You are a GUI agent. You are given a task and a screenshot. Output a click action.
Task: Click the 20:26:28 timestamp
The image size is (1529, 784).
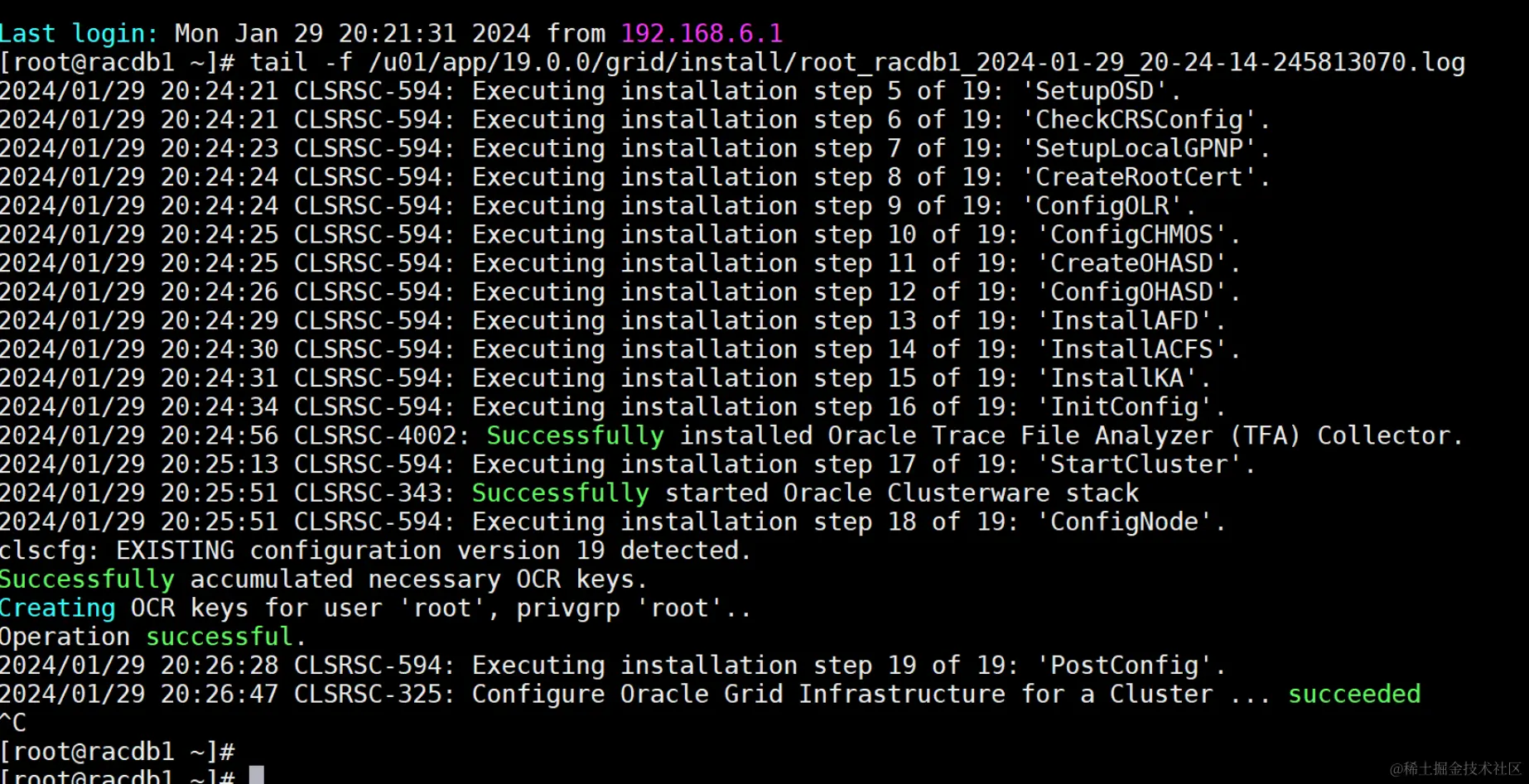[219, 665]
